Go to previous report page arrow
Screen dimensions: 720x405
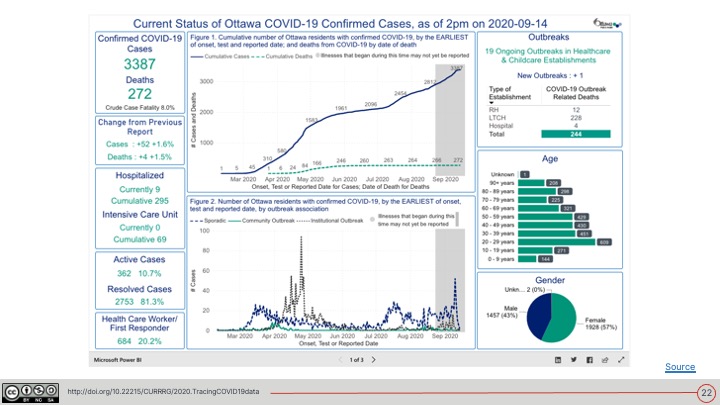(x=340, y=360)
